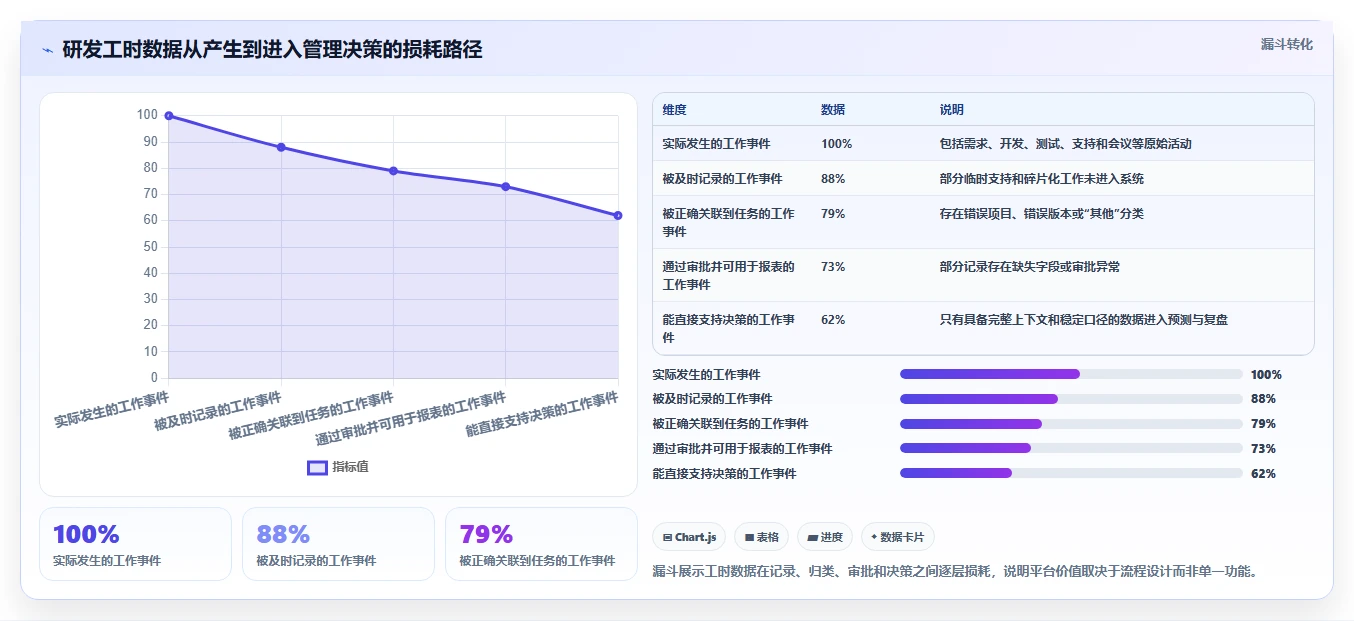Select the chart data point at 73
This screenshot has width=1354, height=621.
point(505,187)
